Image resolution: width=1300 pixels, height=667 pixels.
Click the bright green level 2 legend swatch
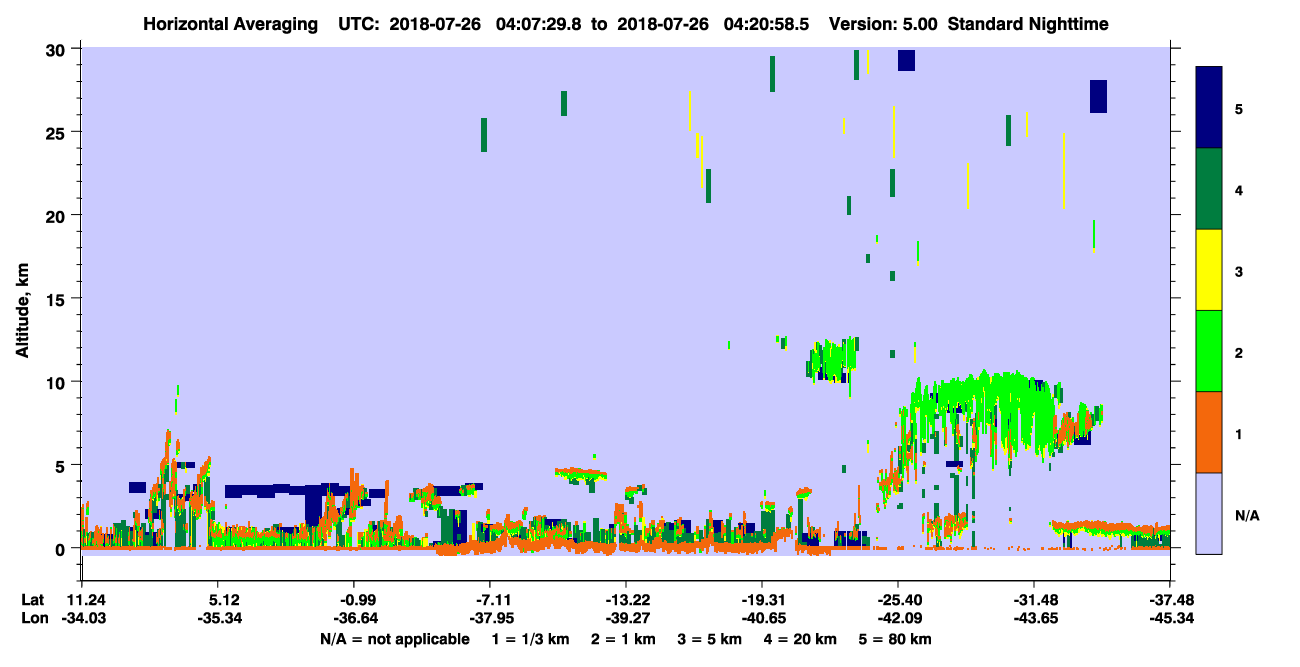pyautogui.click(x=1209, y=351)
